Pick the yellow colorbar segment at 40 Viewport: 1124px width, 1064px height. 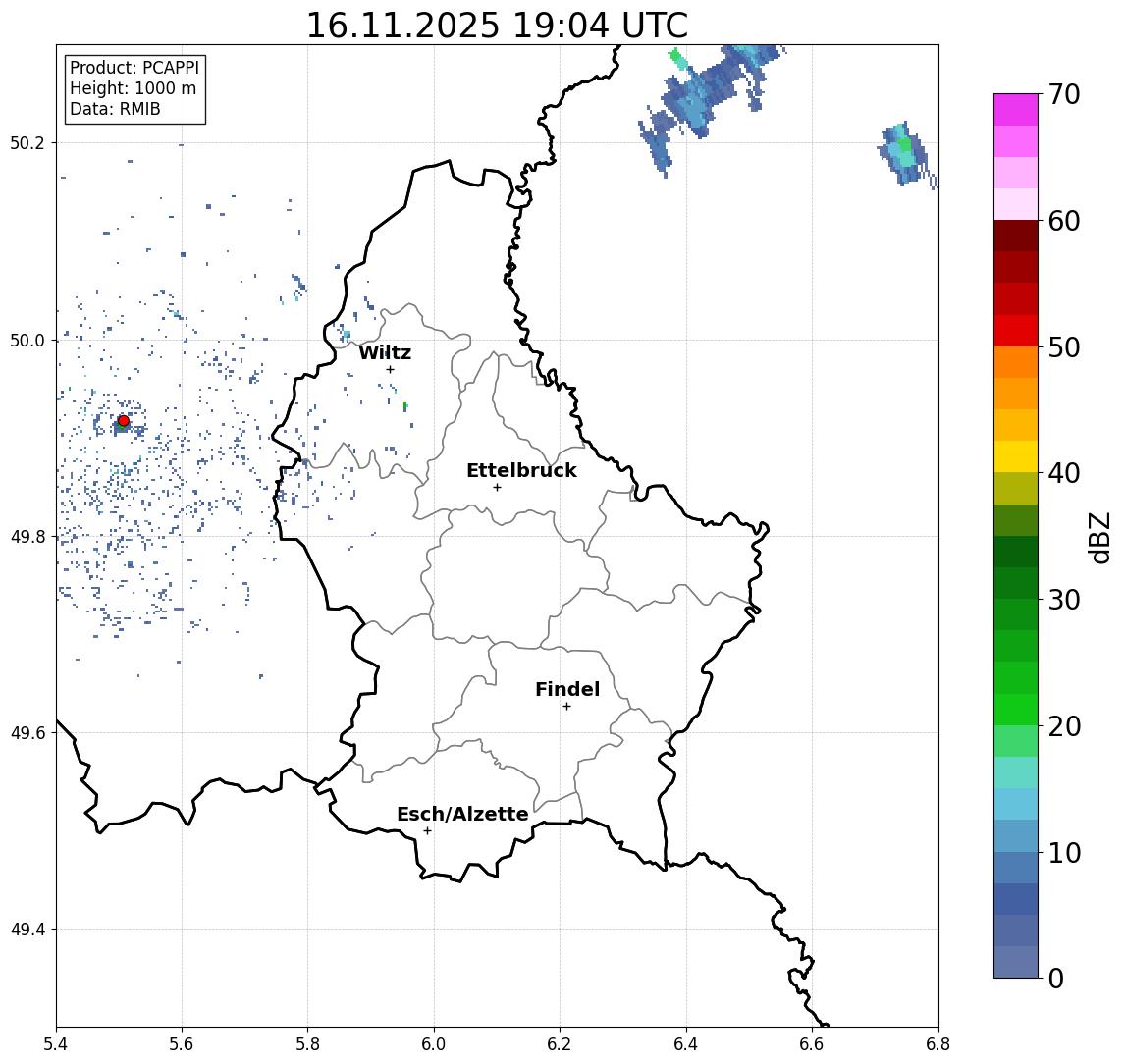coord(1016,456)
